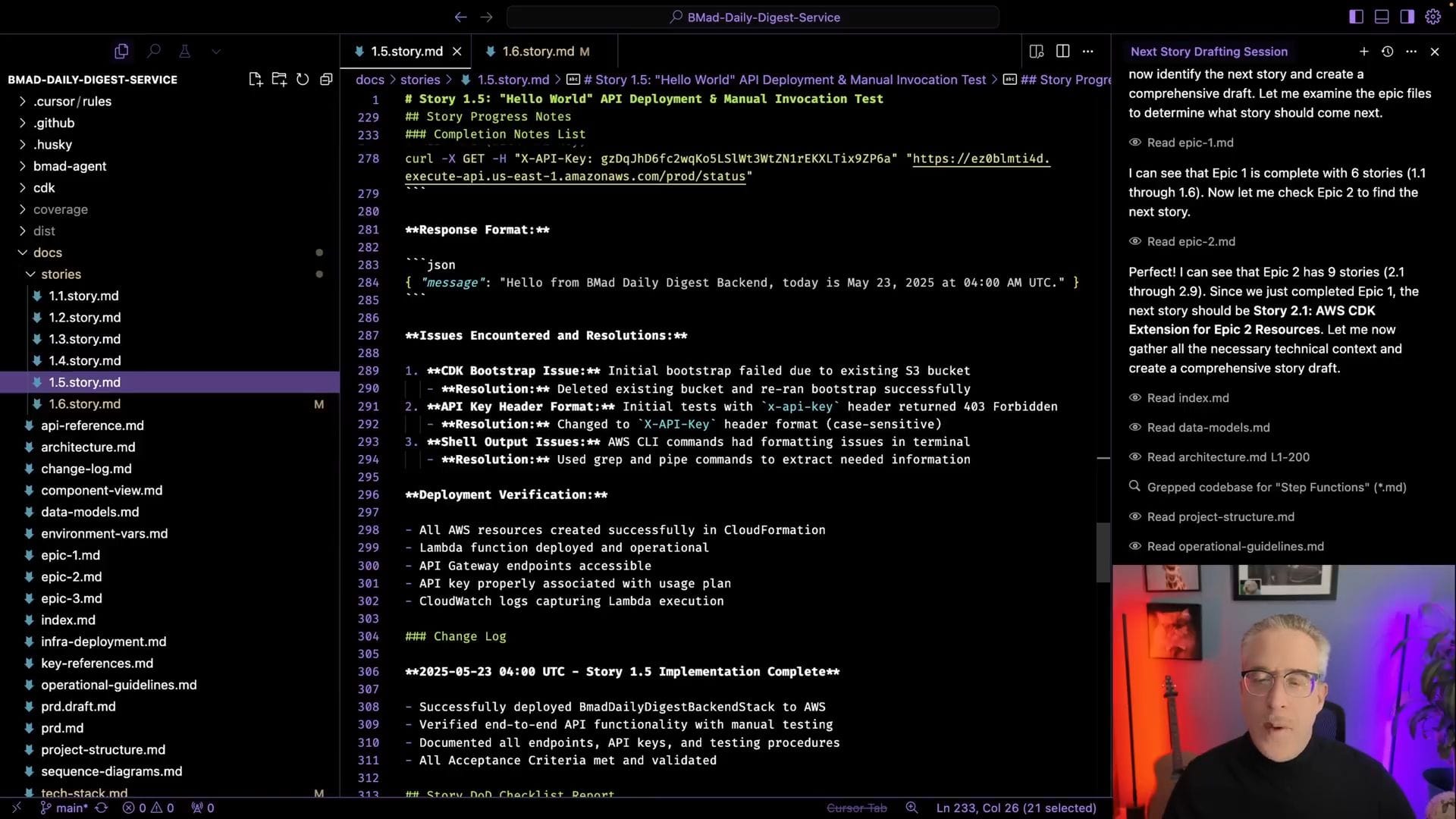
Task: Switch to the 1.6.story.md tab
Action: pos(538,52)
